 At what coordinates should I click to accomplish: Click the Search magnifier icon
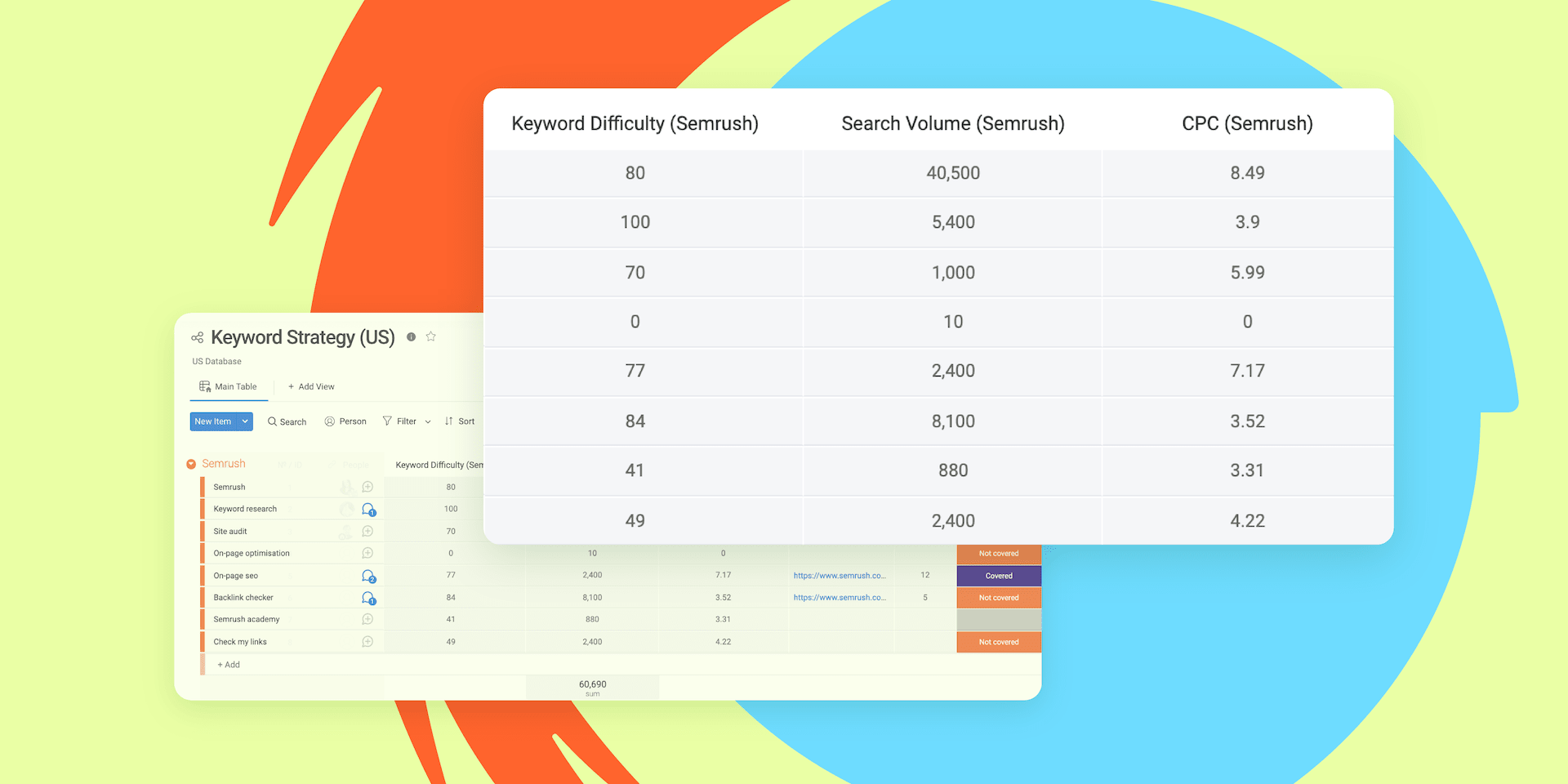click(x=272, y=421)
